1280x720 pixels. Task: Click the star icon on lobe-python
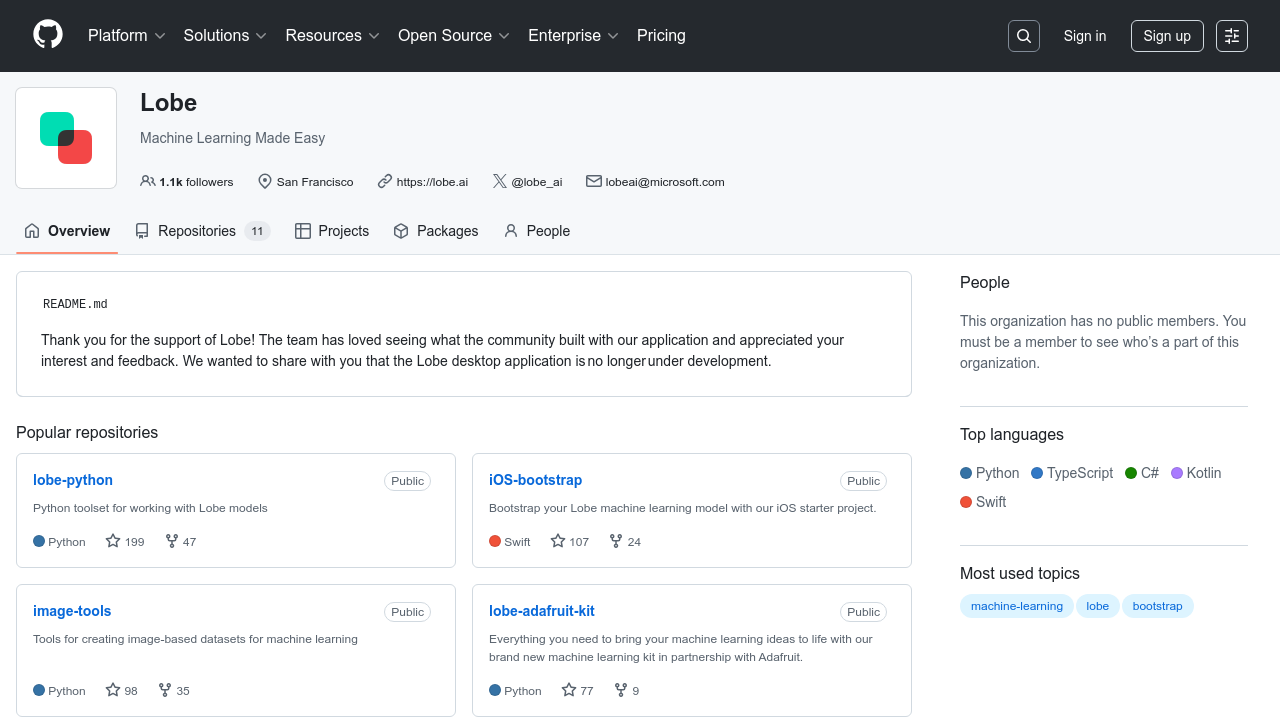(113, 541)
